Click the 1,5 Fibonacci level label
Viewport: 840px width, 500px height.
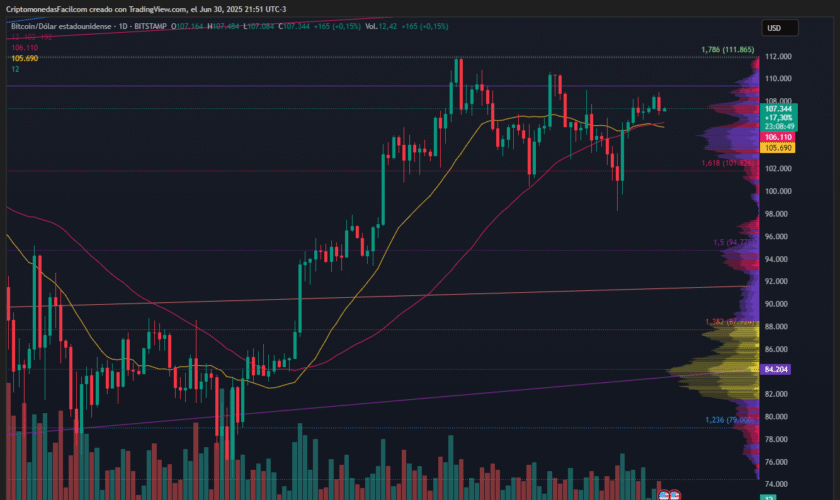733,242
